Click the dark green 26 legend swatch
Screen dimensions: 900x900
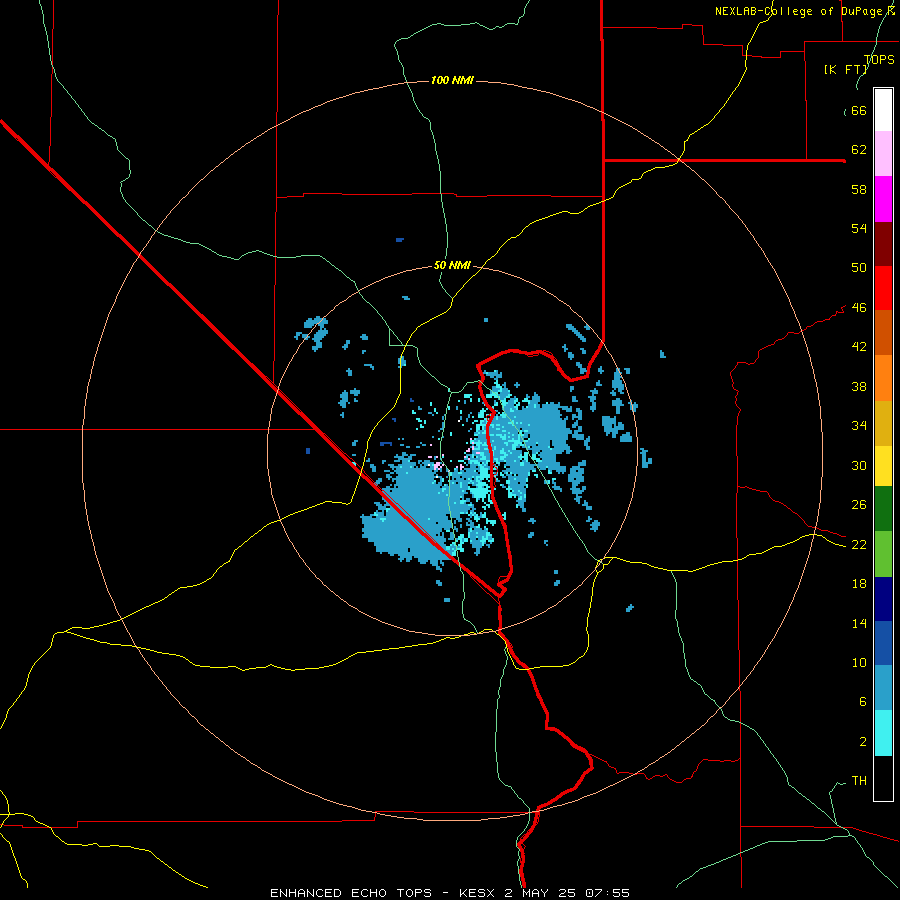click(x=883, y=509)
